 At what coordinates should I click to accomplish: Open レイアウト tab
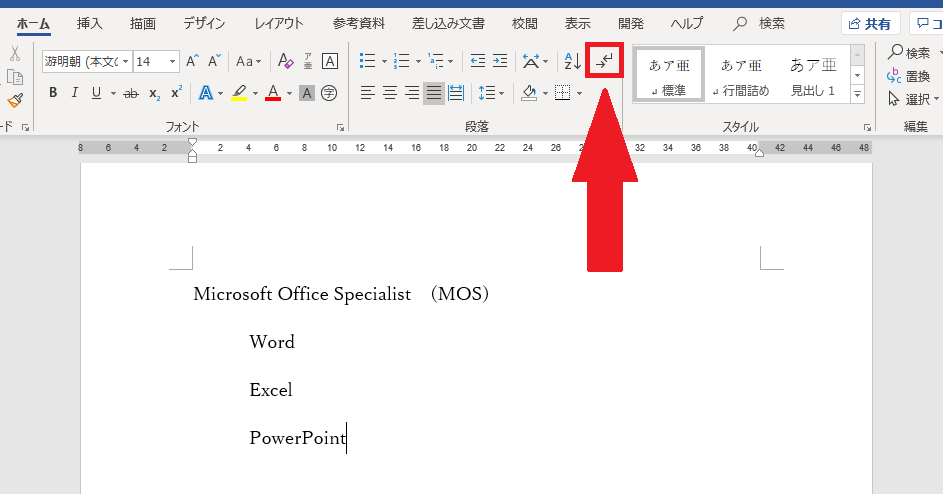click(279, 23)
